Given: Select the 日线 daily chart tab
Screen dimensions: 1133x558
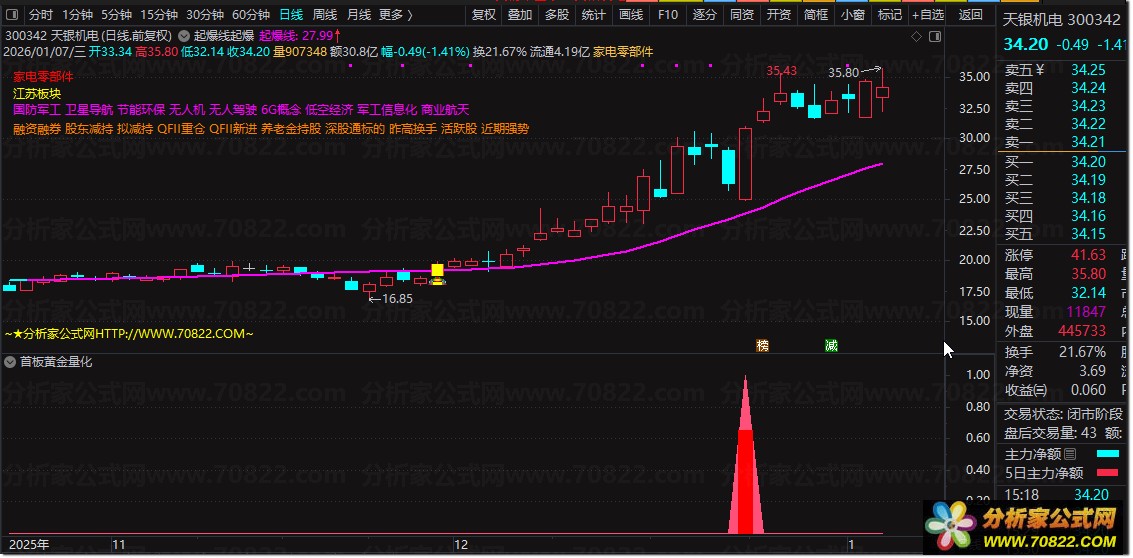Looking at the screenshot, I should [291, 14].
